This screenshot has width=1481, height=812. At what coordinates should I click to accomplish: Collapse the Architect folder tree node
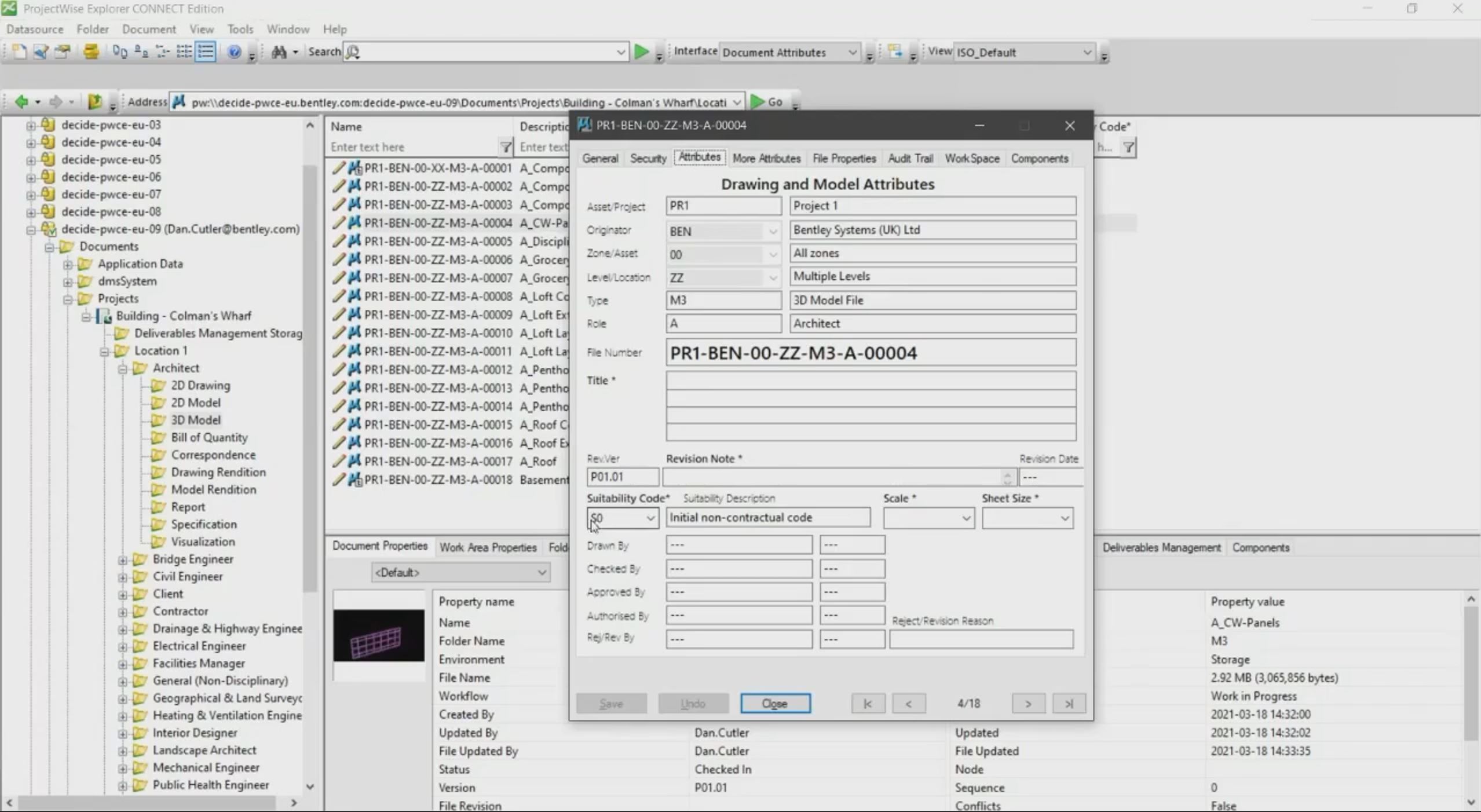[123, 368]
